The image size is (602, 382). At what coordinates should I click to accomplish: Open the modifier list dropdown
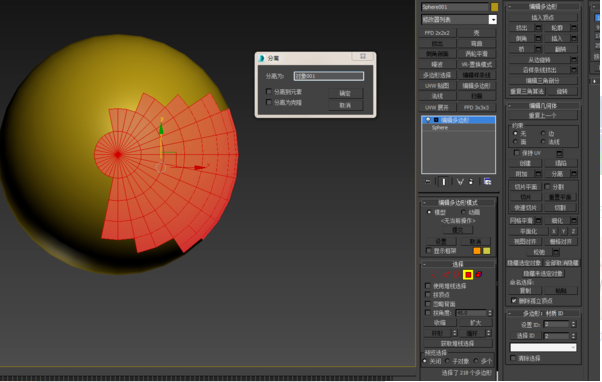[493, 20]
